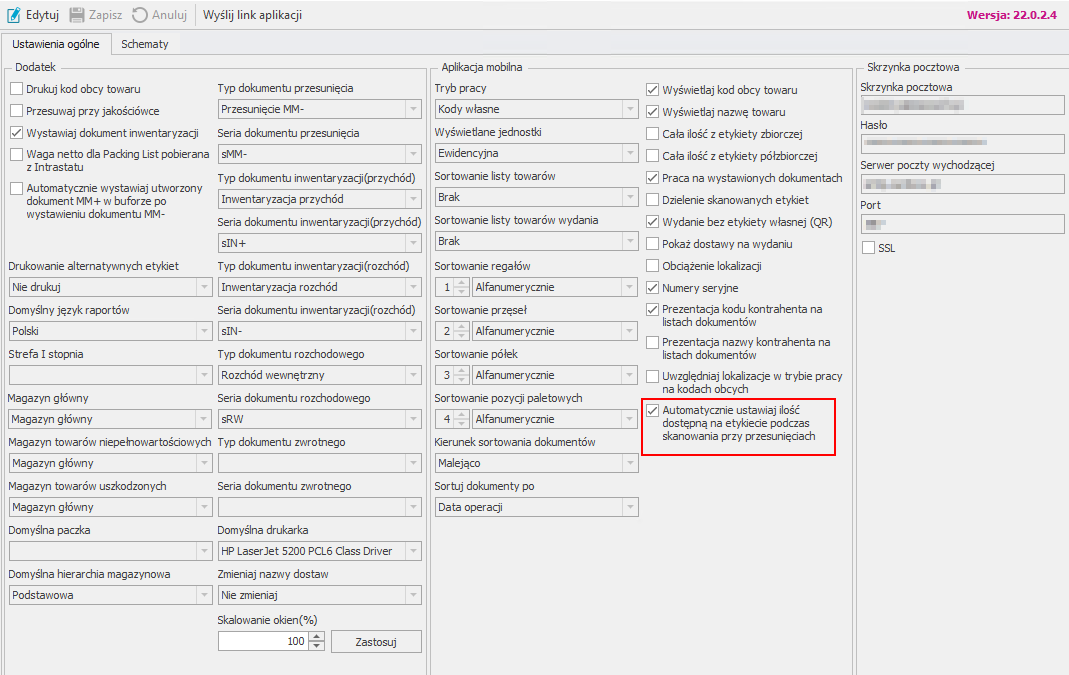Screen dimensions: 1069x675
Task: Open Domyślny język raportów dropdown
Action: 204,331
